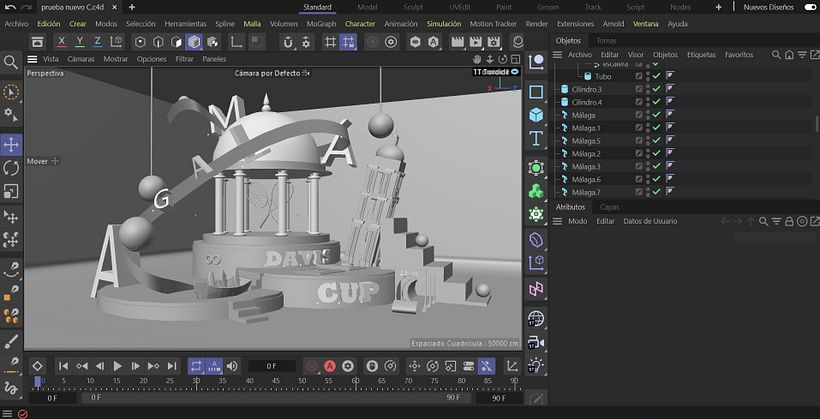
Task: Click the Object Manager vertical scrollbar
Action: click(x=817, y=123)
